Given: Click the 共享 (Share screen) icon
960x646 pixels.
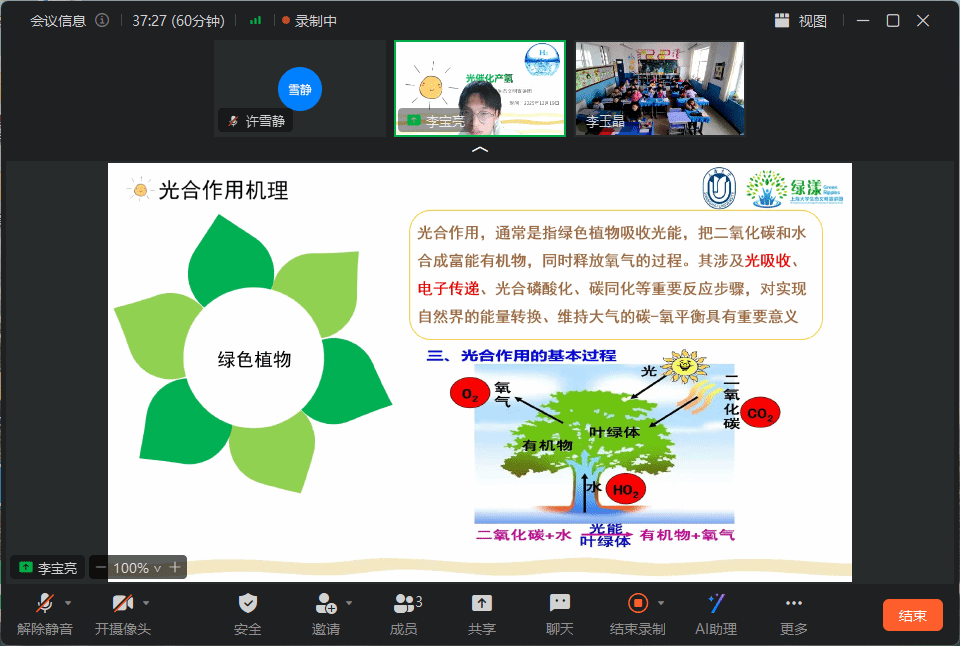Looking at the screenshot, I should (481, 603).
